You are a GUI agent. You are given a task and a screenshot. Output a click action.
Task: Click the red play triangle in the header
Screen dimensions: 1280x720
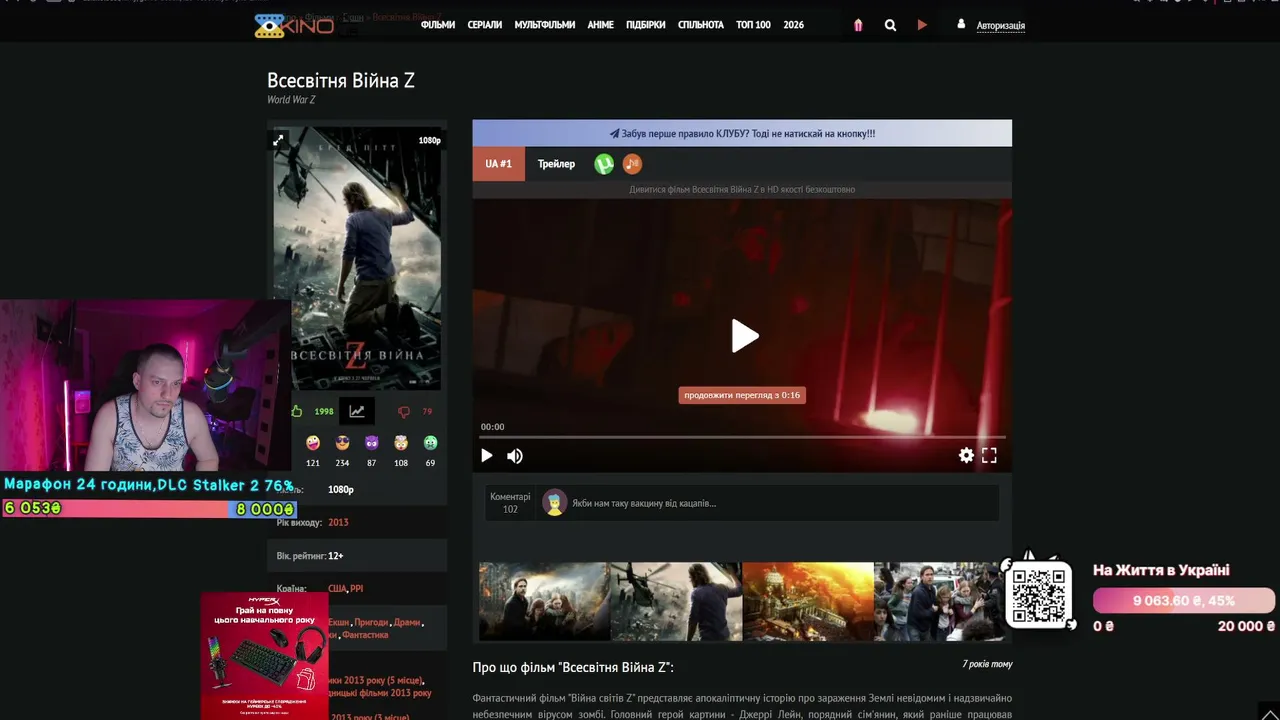(x=922, y=25)
